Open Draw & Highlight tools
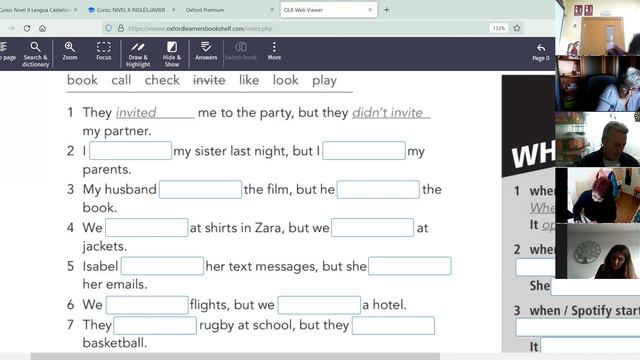 click(138, 53)
